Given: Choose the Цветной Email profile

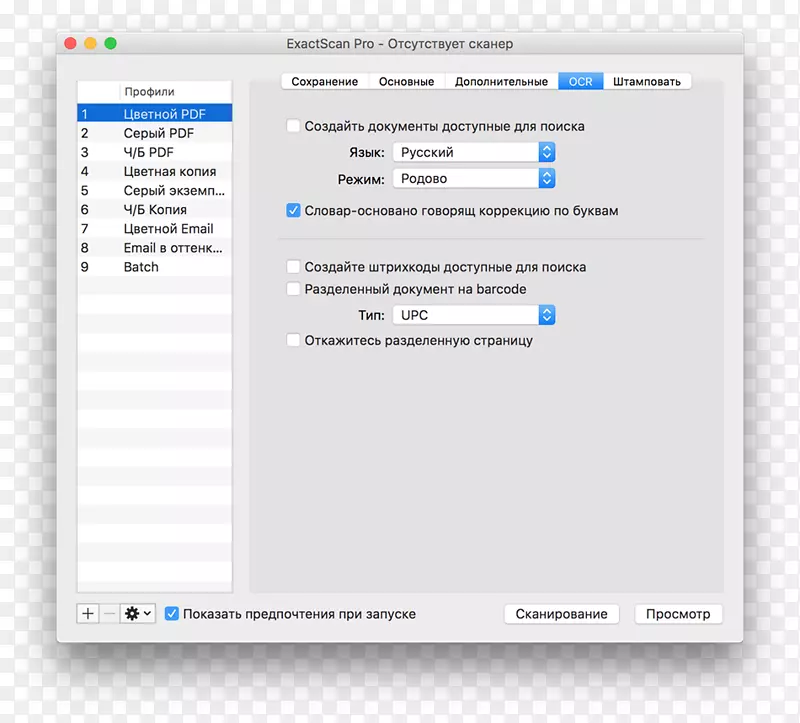Looking at the screenshot, I should pos(155,229).
